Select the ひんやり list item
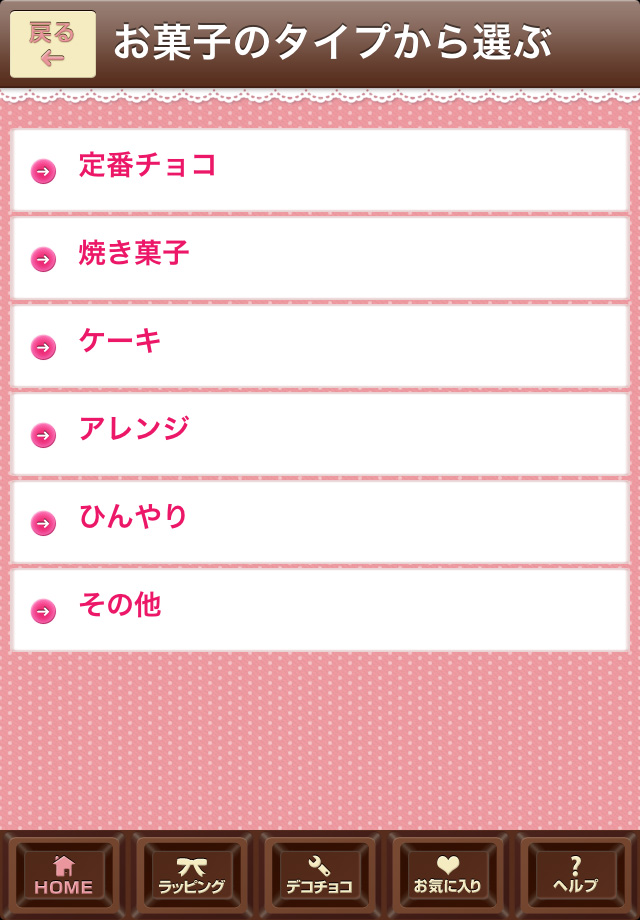 click(x=320, y=521)
